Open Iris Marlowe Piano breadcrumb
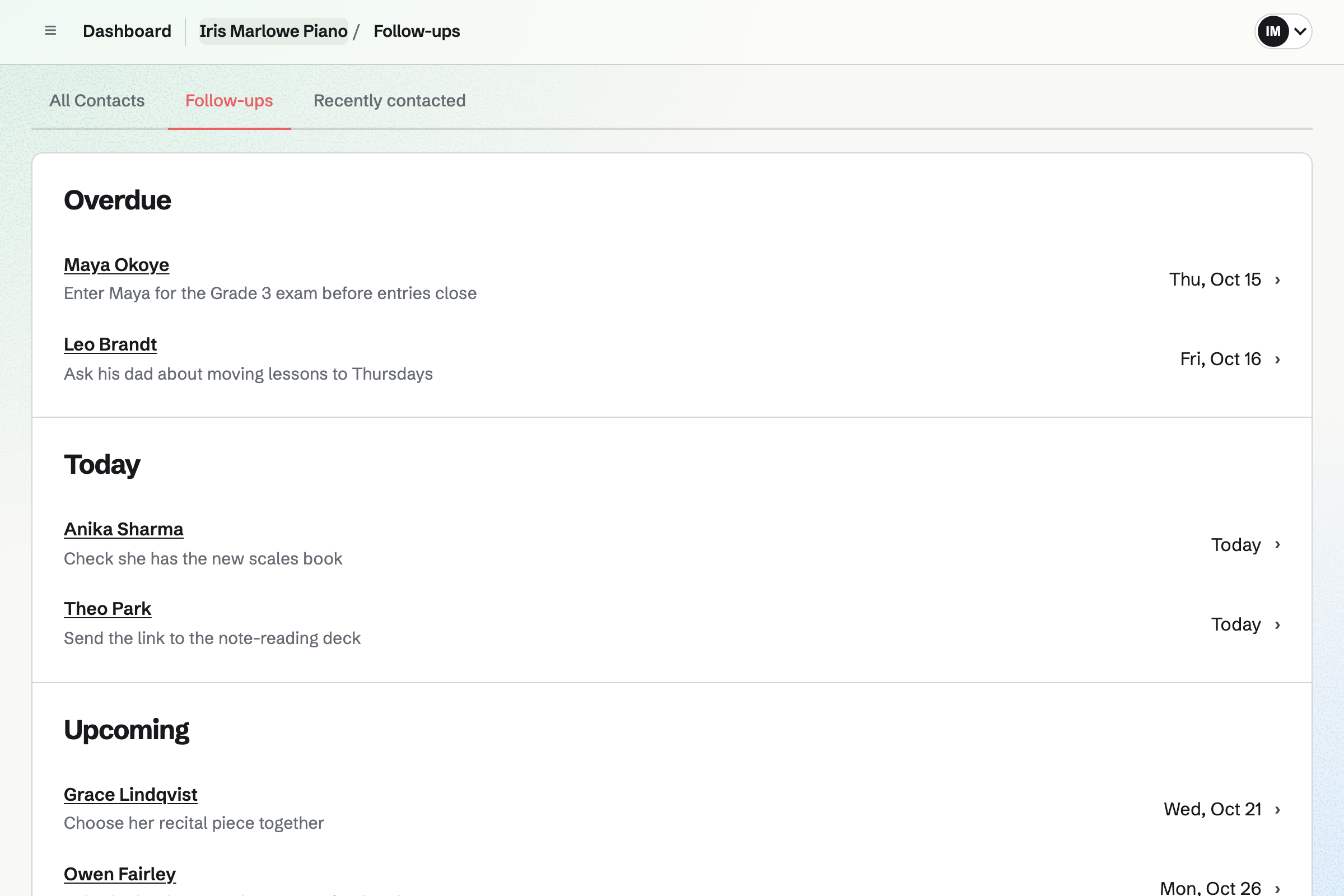 pos(274,31)
